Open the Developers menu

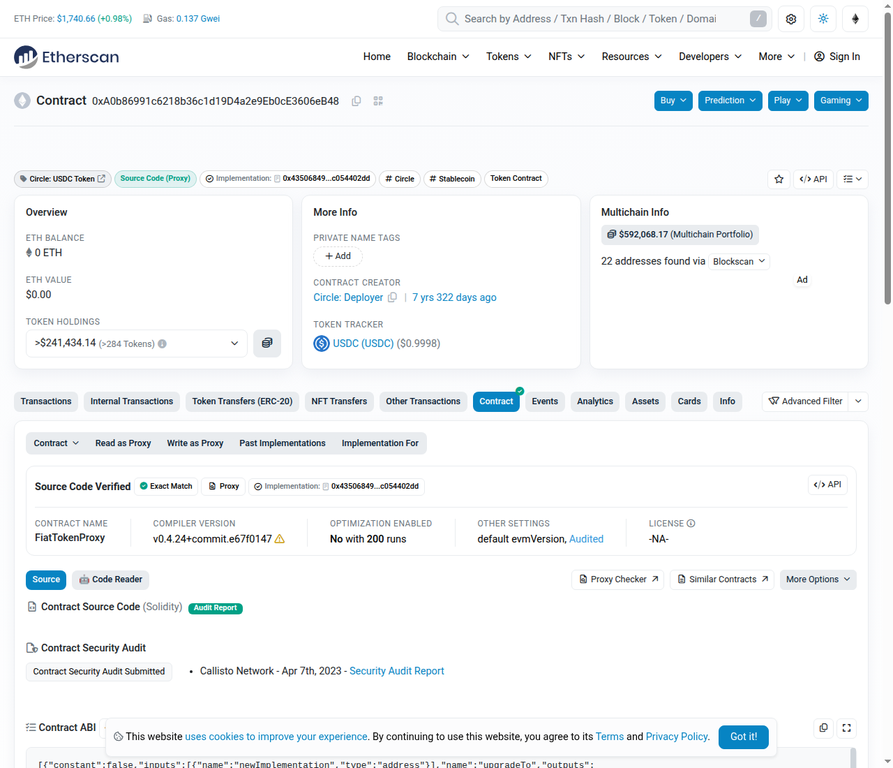pyautogui.click(x=710, y=57)
